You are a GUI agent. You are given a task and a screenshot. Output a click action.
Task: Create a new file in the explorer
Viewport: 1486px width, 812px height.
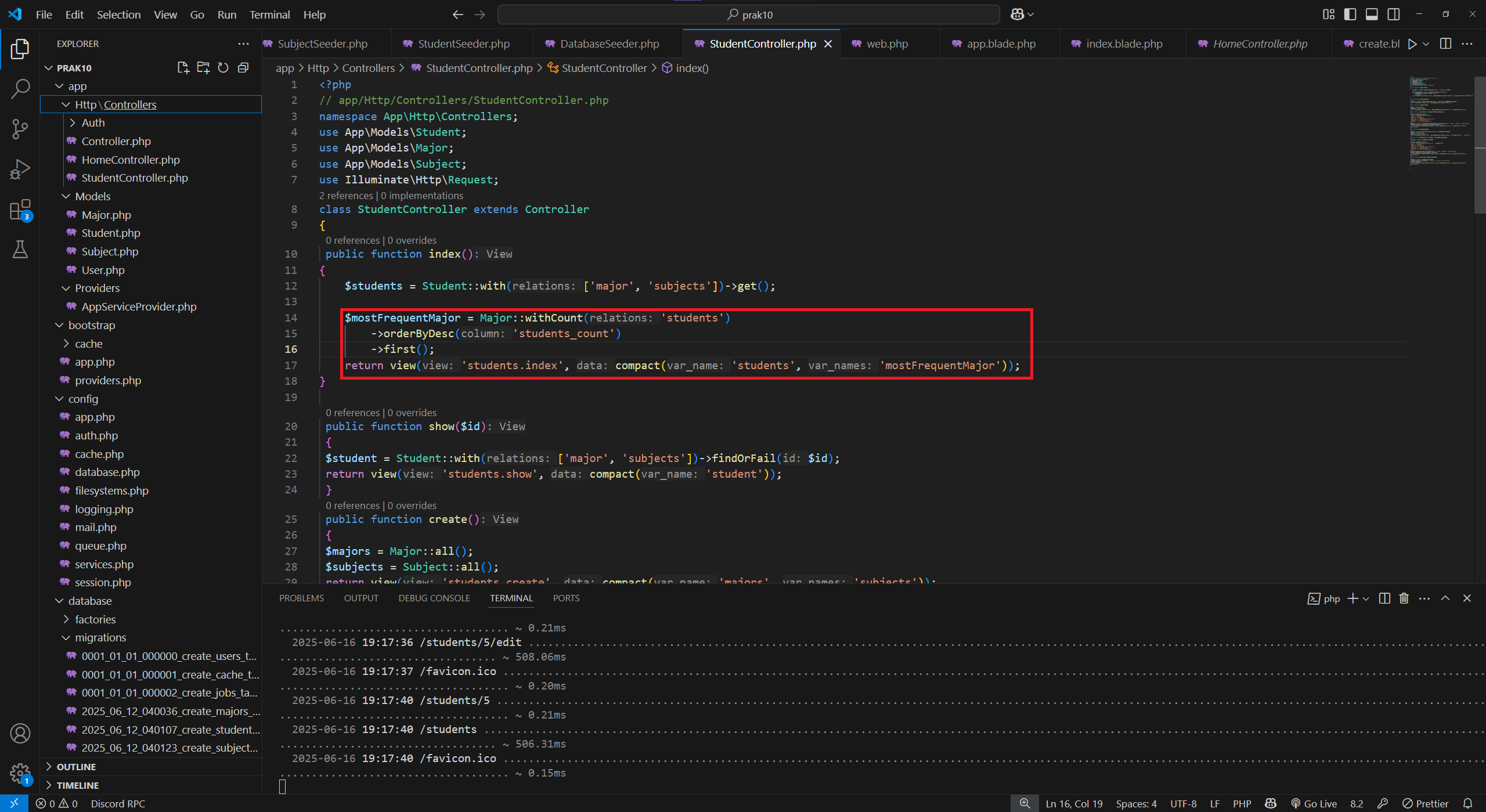click(183, 67)
